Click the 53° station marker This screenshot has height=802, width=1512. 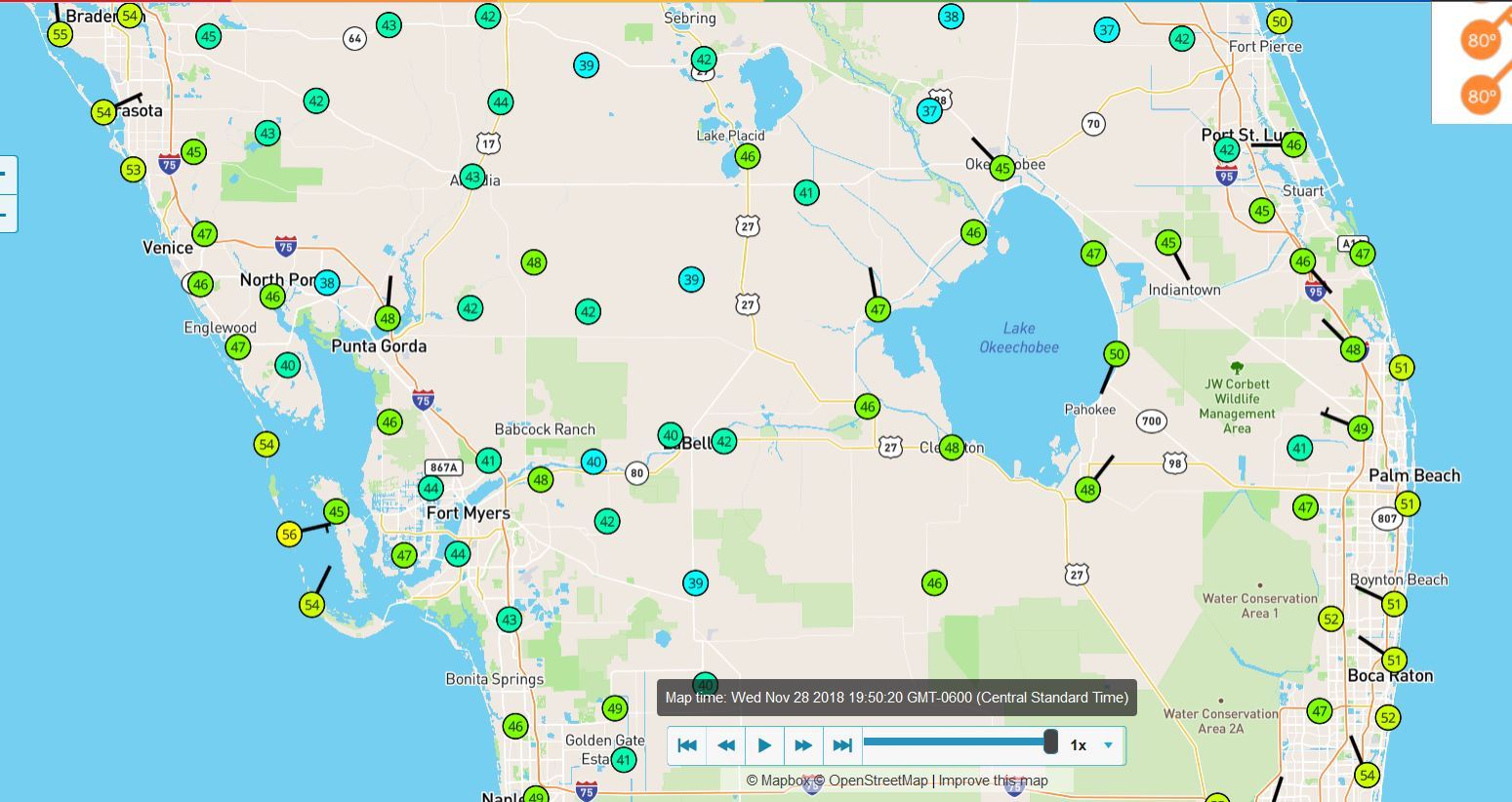click(x=133, y=170)
